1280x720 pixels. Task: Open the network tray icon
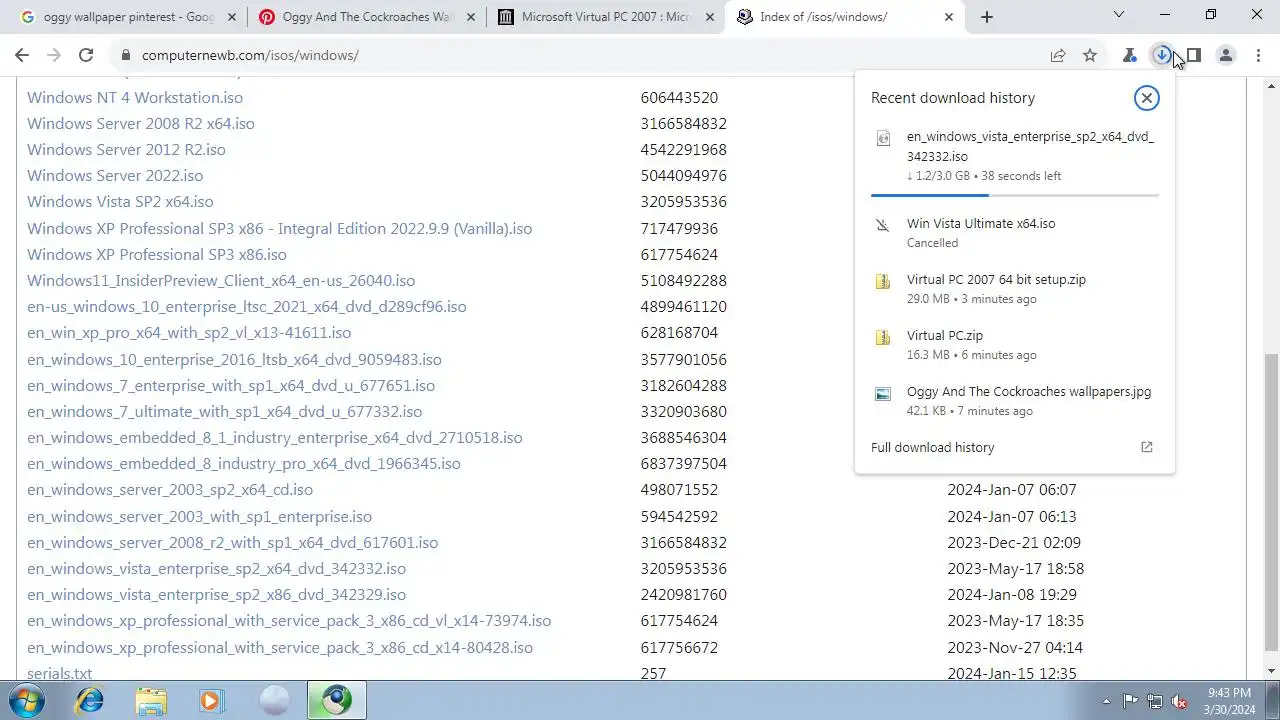(1155, 701)
